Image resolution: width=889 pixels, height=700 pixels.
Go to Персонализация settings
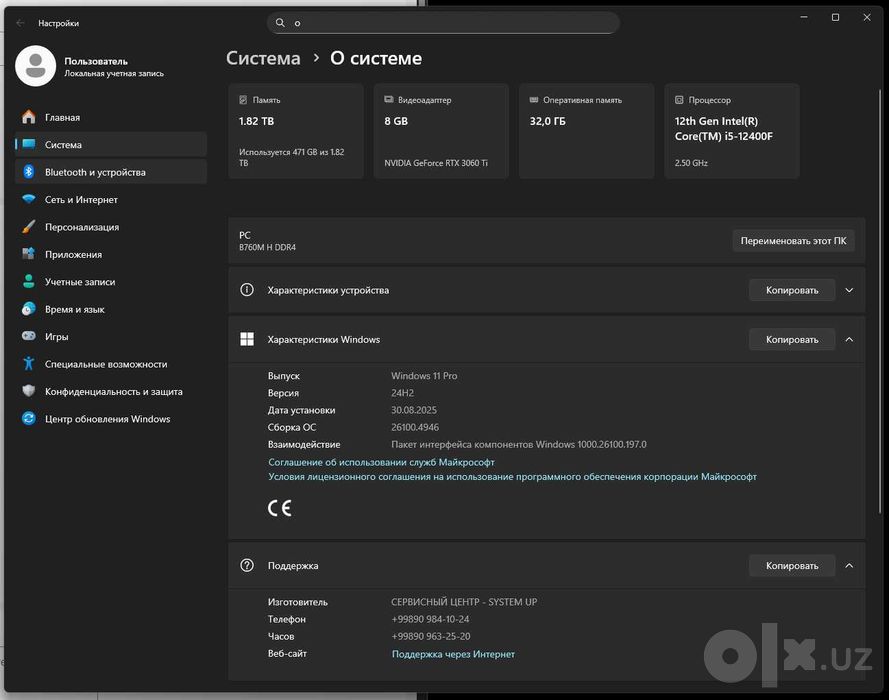click(111, 227)
